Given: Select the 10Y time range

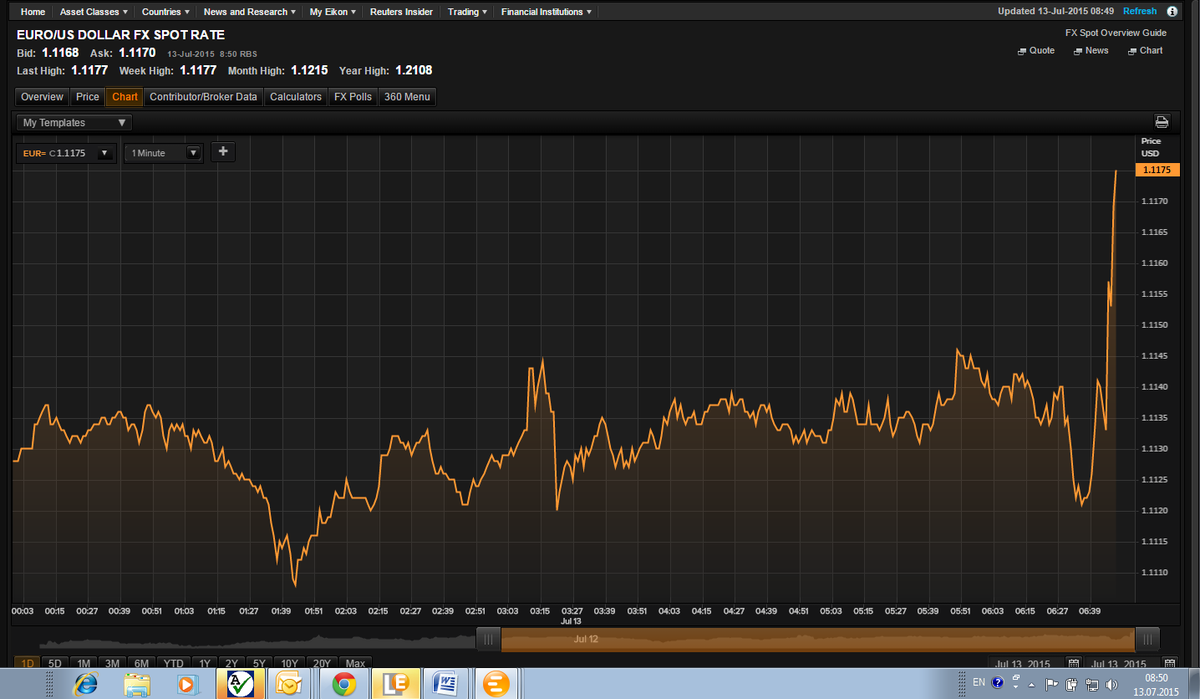Looking at the screenshot, I should (x=290, y=663).
